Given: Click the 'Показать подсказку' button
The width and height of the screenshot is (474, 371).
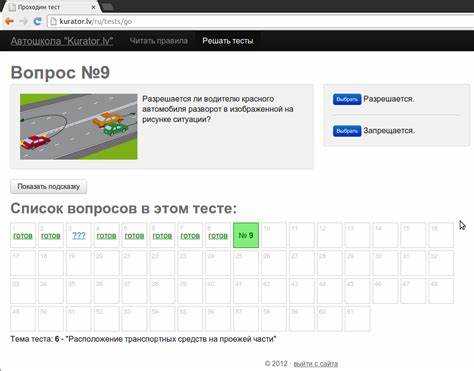Looking at the screenshot, I should pos(49,187).
